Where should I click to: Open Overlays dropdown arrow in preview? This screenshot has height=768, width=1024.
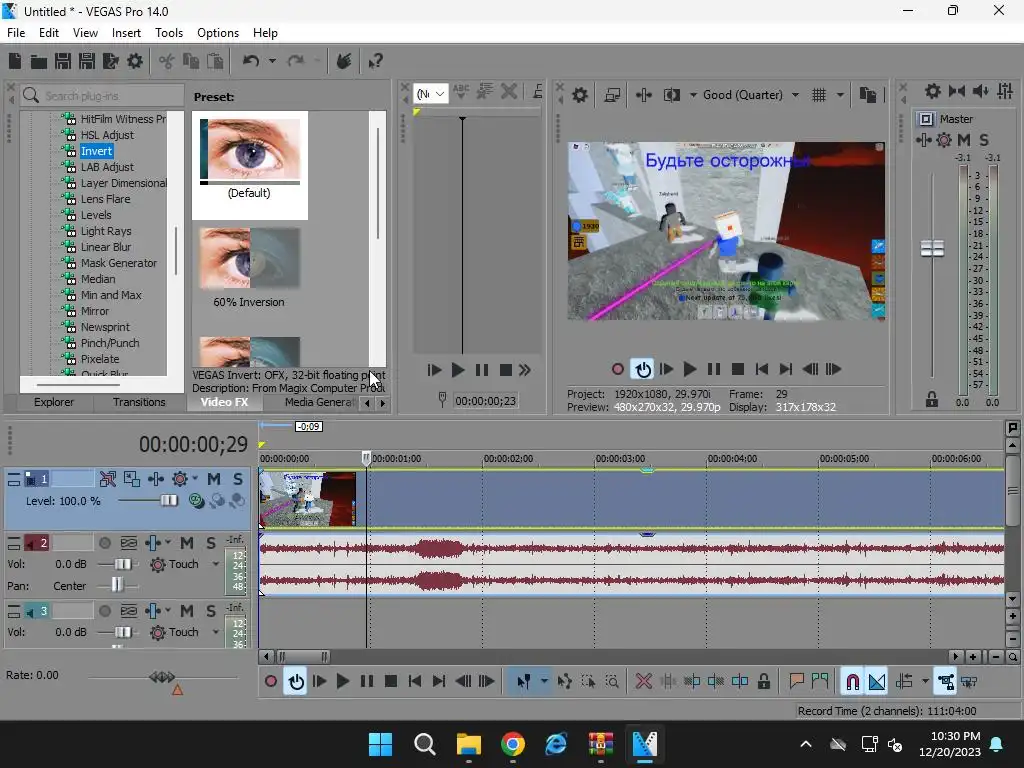click(x=840, y=95)
